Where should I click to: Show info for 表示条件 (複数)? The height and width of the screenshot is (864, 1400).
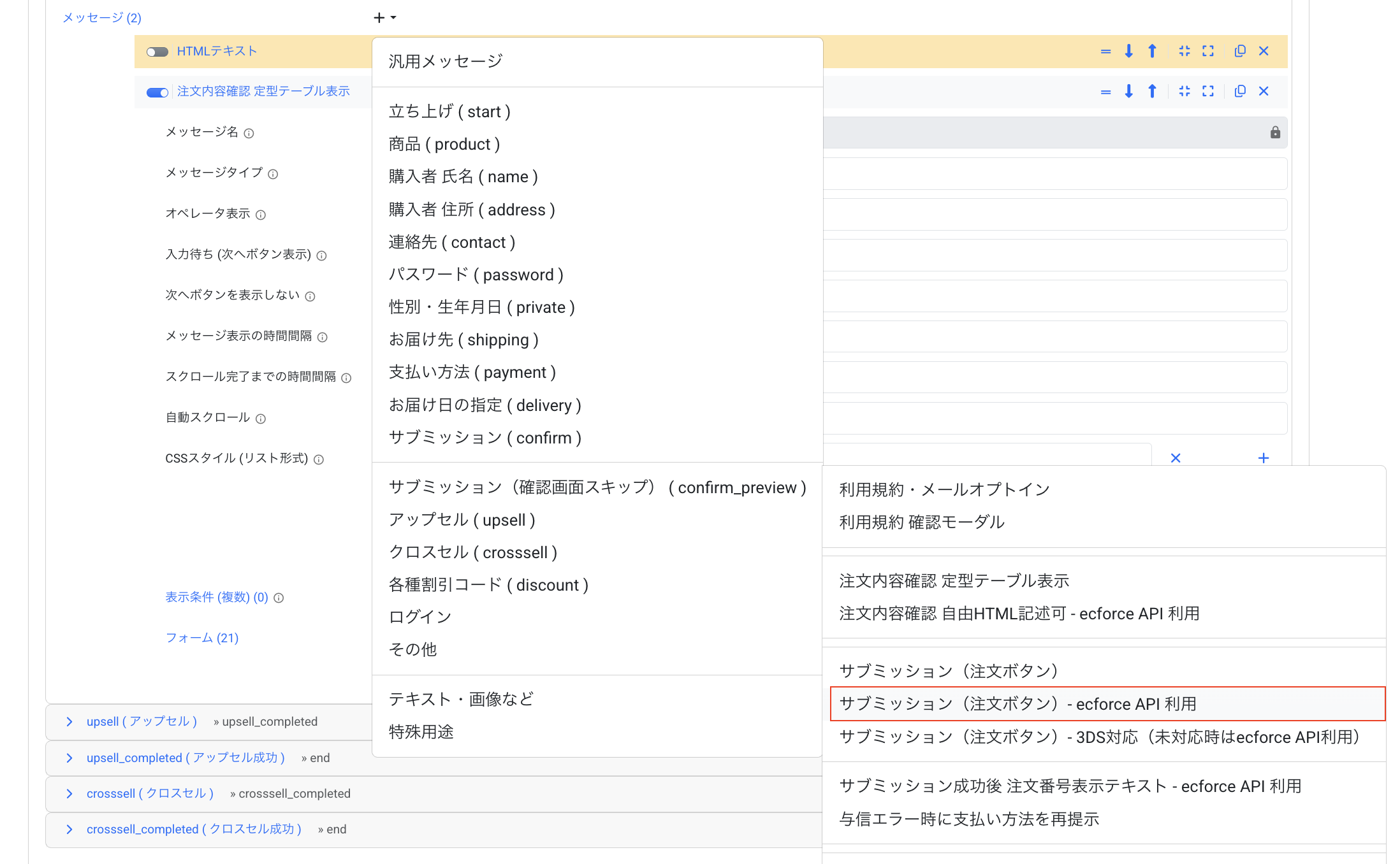point(279,598)
